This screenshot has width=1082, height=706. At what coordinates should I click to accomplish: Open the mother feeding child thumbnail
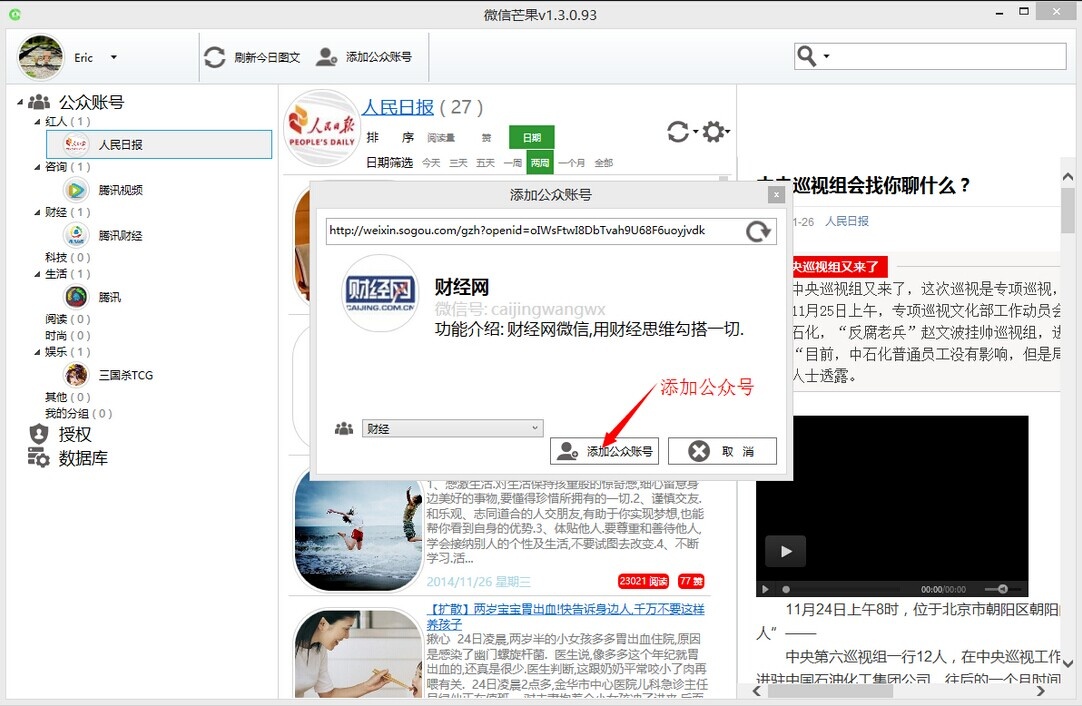(x=358, y=654)
